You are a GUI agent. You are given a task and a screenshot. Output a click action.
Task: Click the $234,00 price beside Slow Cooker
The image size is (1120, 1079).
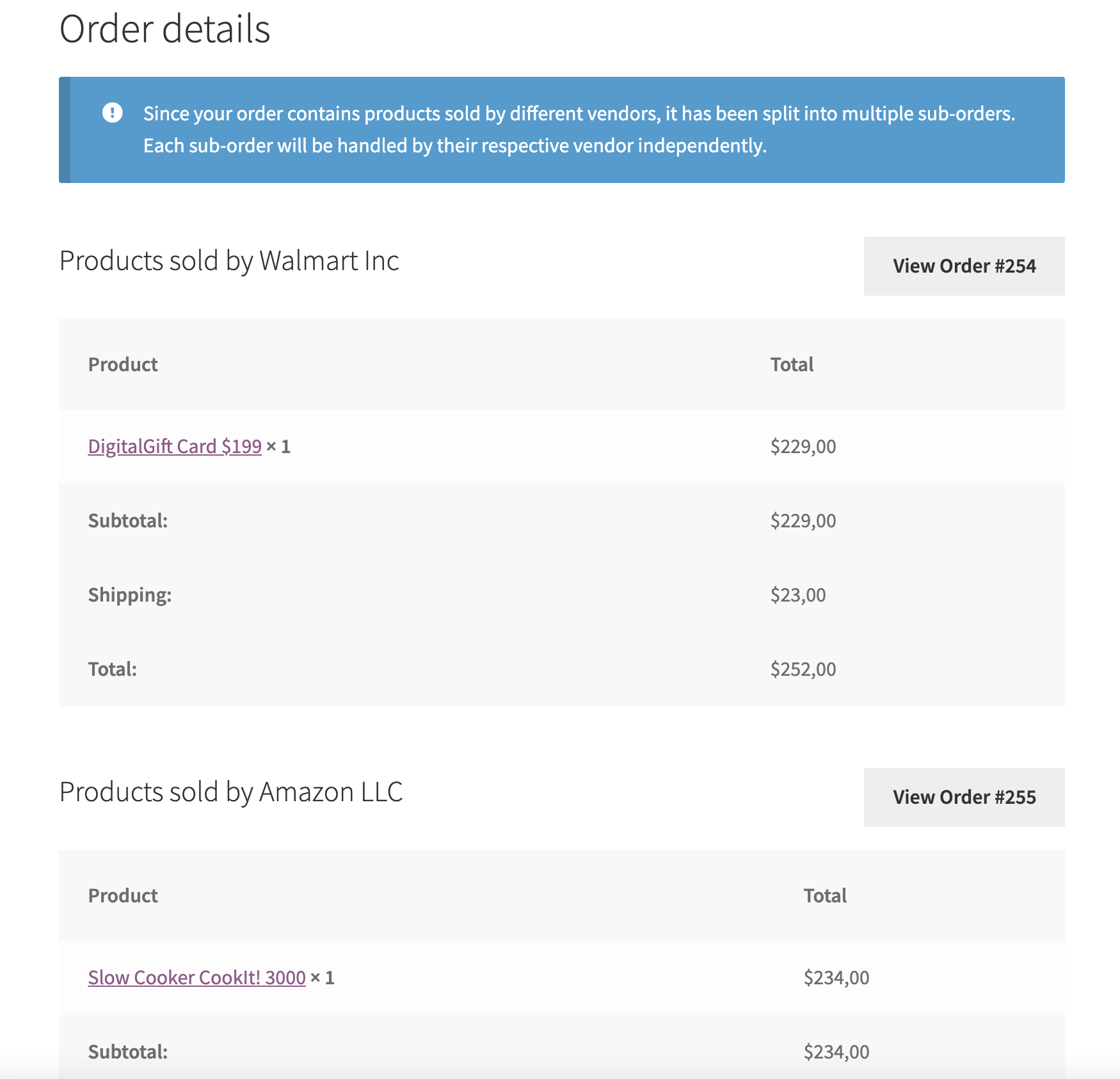pyautogui.click(x=836, y=978)
